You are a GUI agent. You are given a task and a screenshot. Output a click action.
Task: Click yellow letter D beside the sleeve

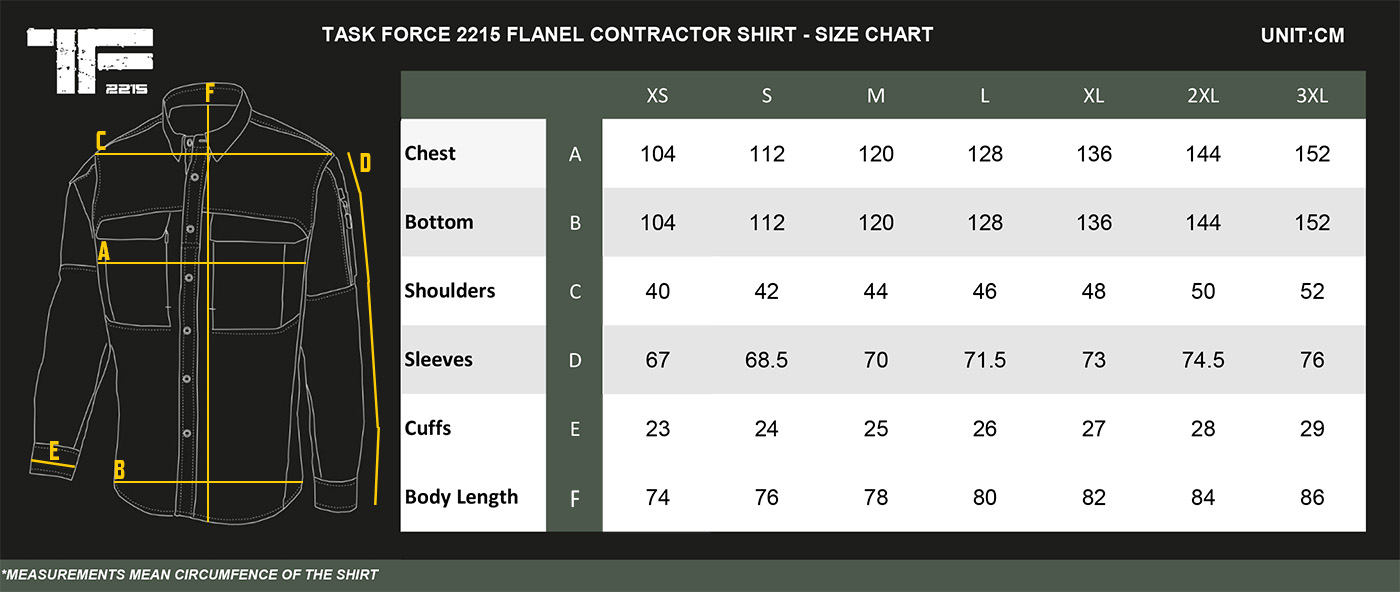click(365, 163)
